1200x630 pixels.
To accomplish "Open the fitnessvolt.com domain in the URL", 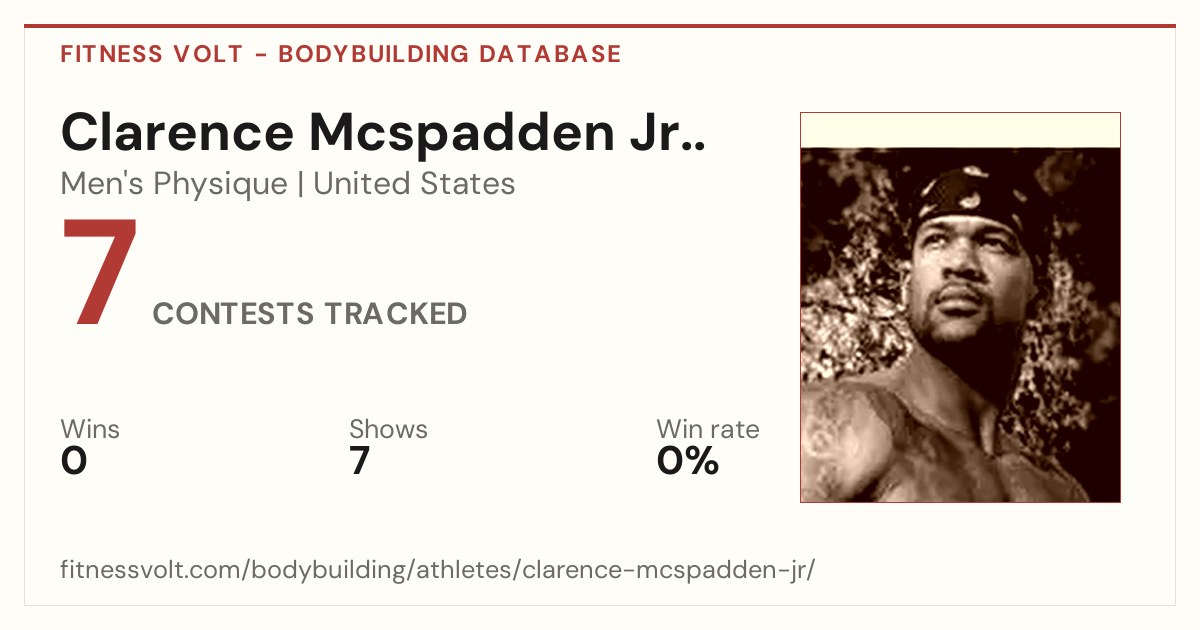I will (x=146, y=571).
